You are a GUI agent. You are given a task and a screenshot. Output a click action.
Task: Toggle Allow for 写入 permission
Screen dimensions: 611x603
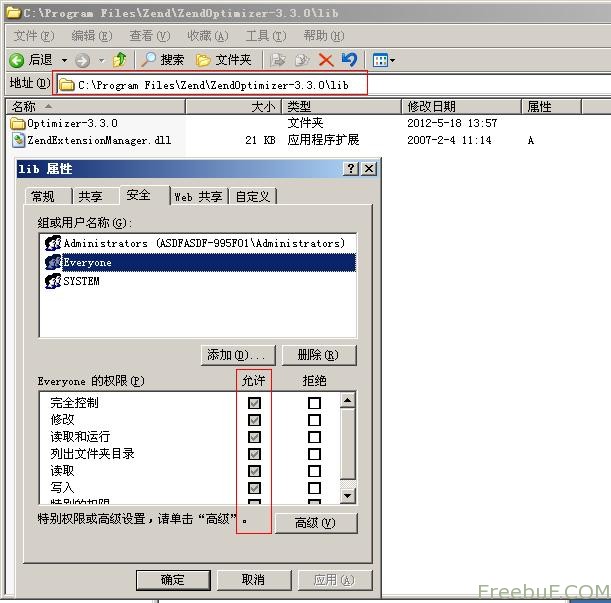pos(254,488)
